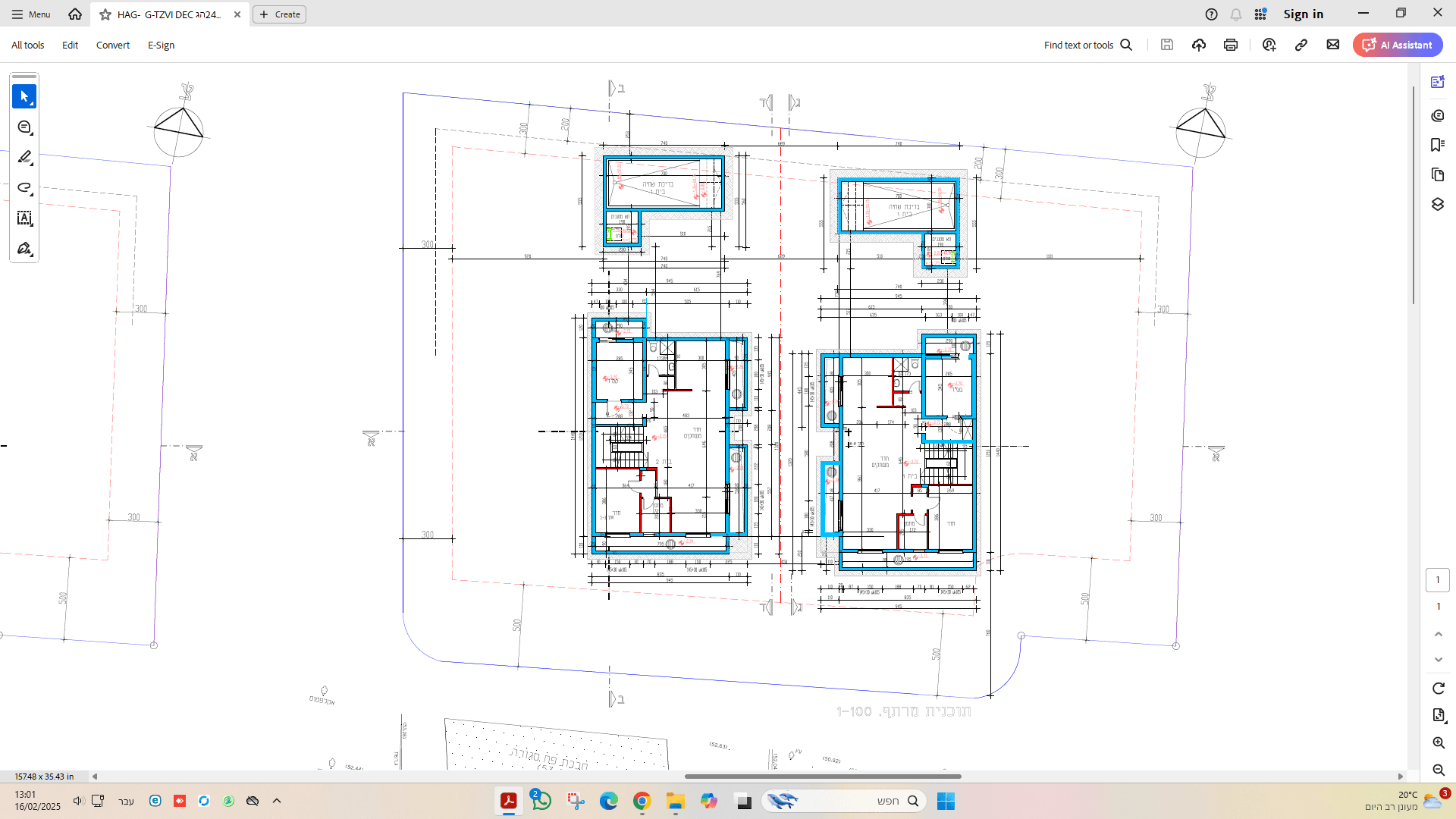The height and width of the screenshot is (819, 1456).
Task: Show the page thumbnails panel
Action: (x=1438, y=175)
